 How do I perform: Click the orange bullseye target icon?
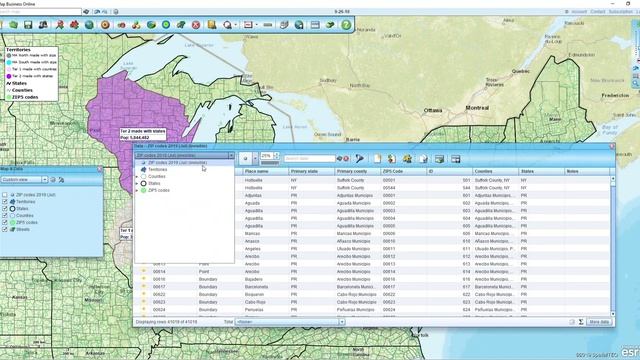105,25
